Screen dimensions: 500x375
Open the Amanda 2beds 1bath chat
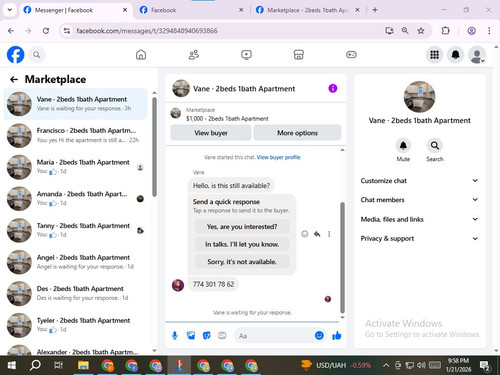pyautogui.click(x=75, y=198)
